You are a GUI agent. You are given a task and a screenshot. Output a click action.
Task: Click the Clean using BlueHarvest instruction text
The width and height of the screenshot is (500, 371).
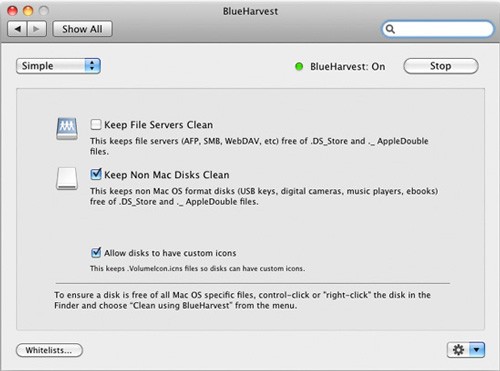coord(242,300)
